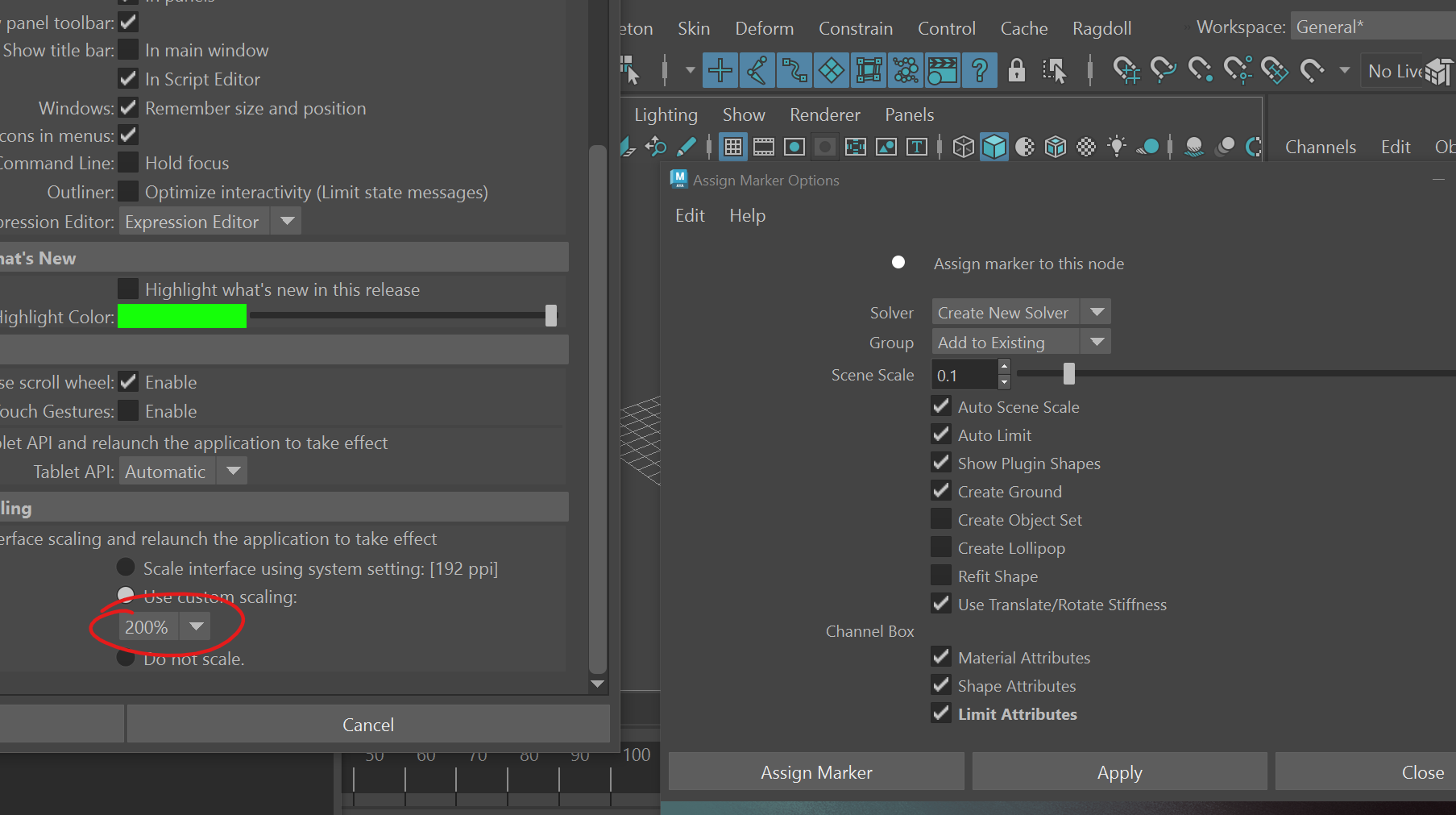Screen dimensions: 1456x815
Task: Click the Scene Scale value field
Action: 964,376
